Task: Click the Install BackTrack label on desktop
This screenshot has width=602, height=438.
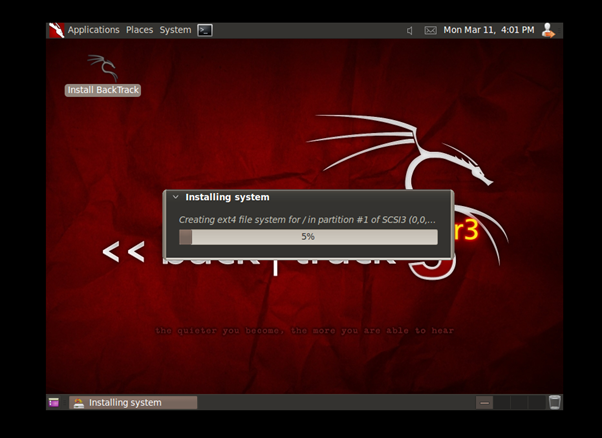Action: point(103,90)
